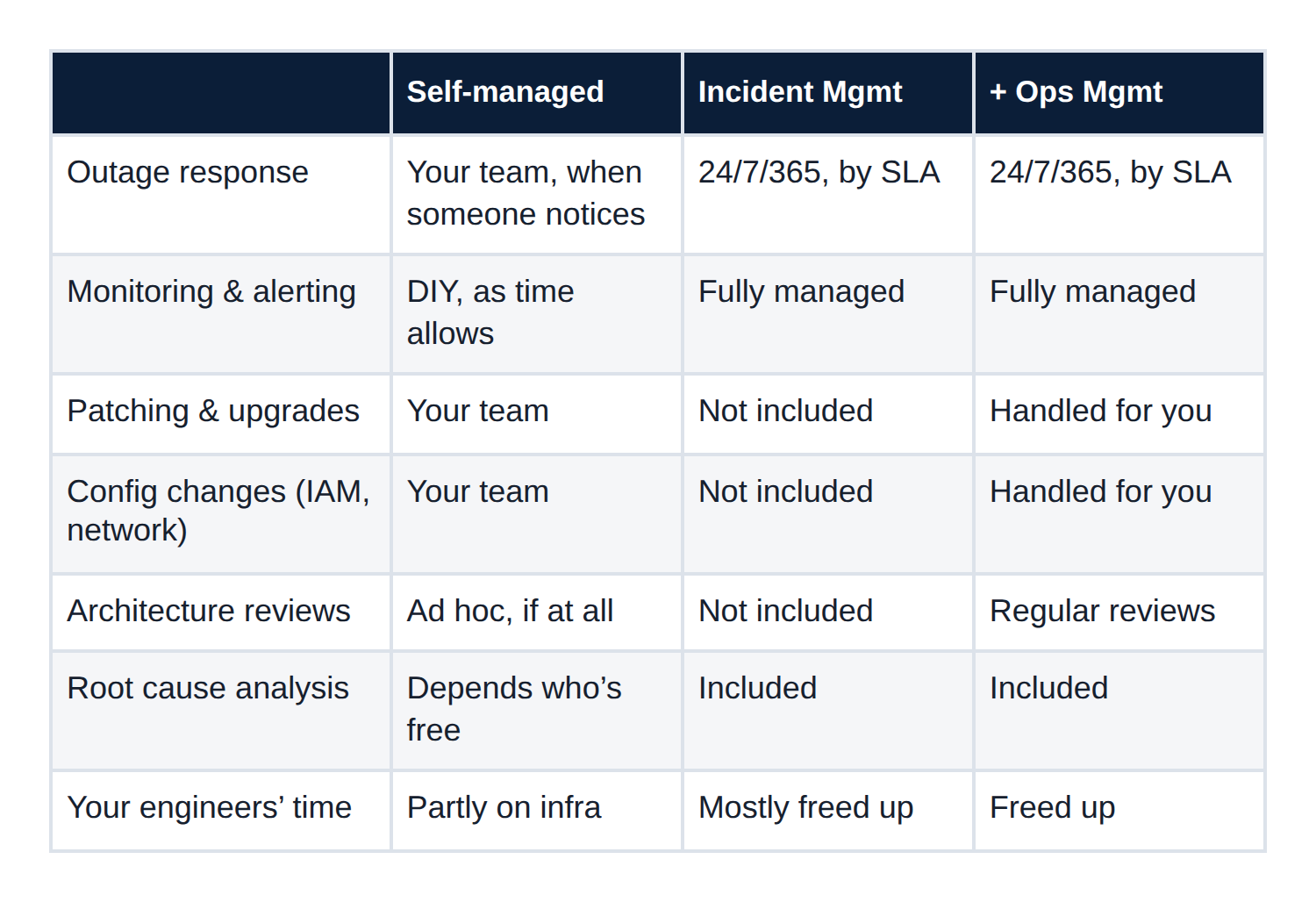Screen dimensions: 1316x902
Task: Click the 'Freed up' cell in Ops Mgmt
Action: 1119,811
